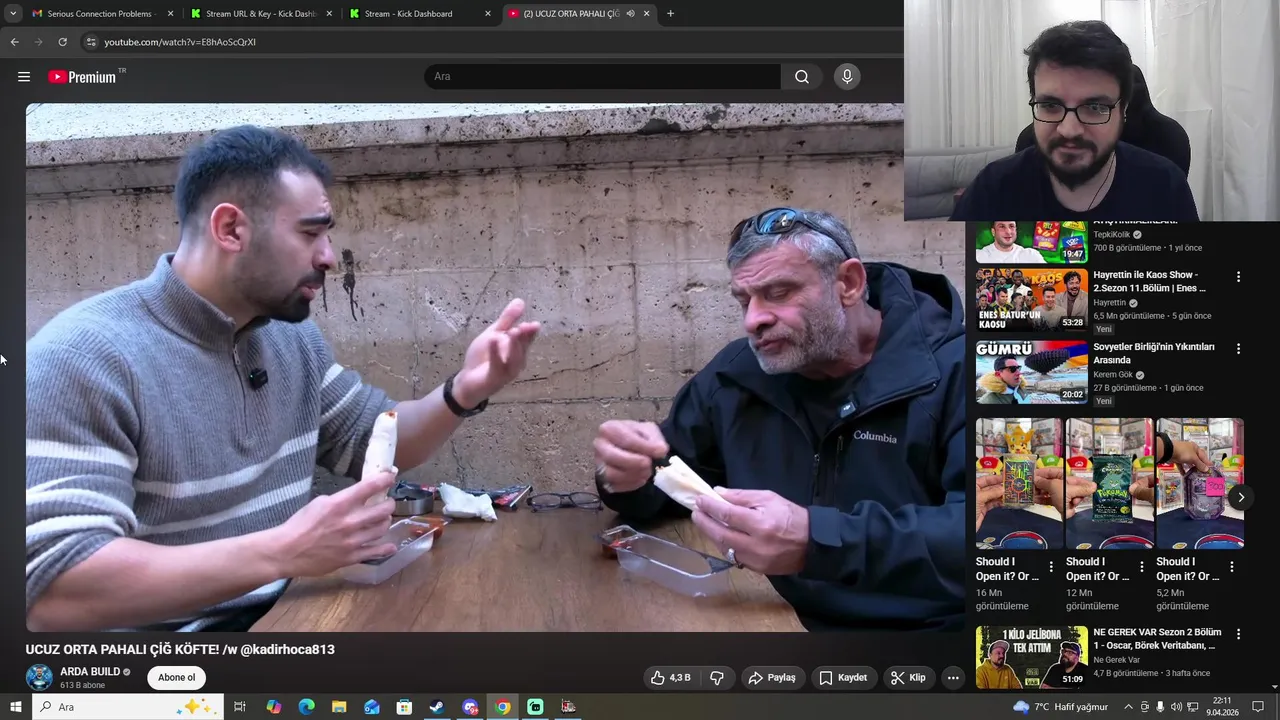The height and width of the screenshot is (720, 1280).
Task: Launch Copilot from the taskbar
Action: 273,707
